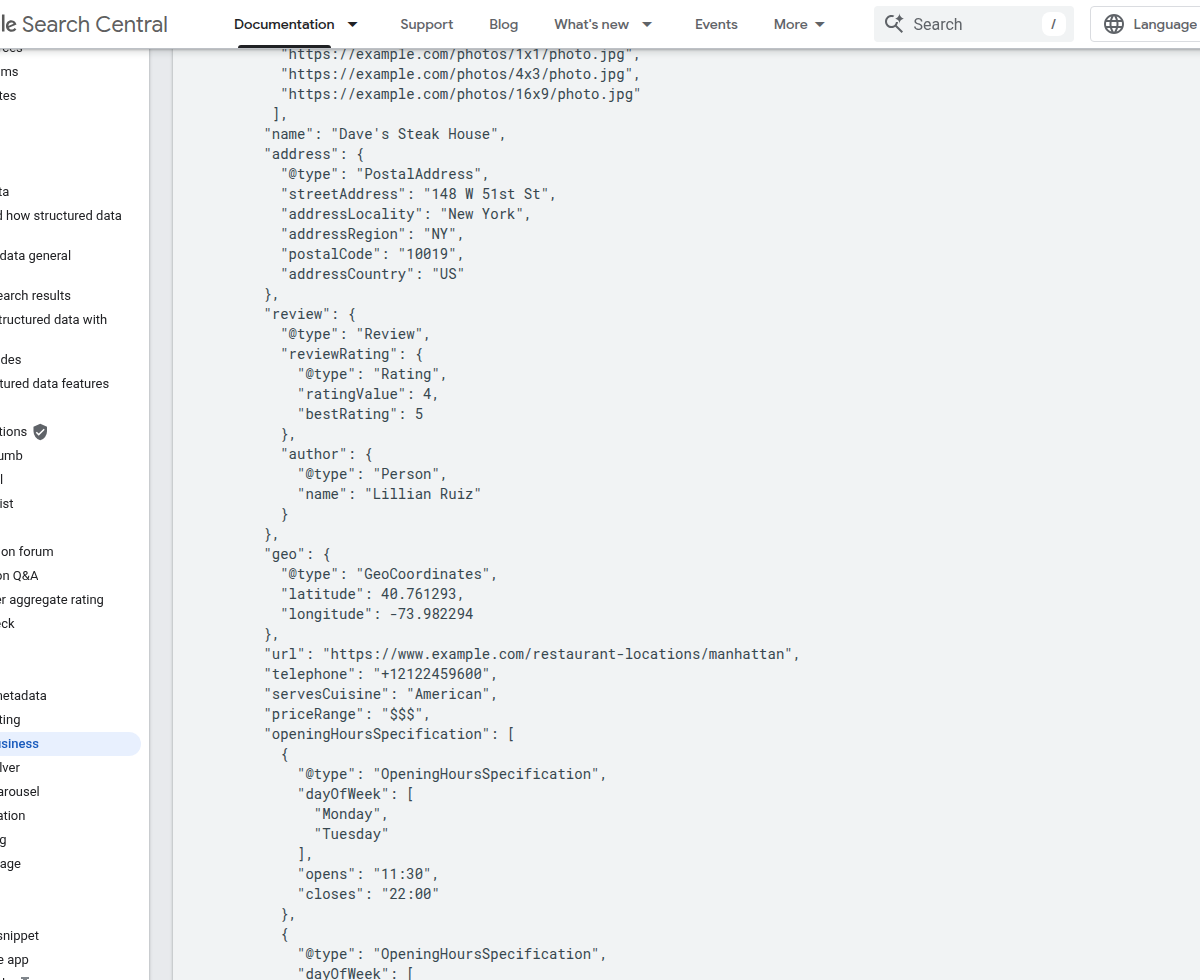Open sidebar item ending 'data general'
The height and width of the screenshot is (980, 1200).
[x=36, y=256]
